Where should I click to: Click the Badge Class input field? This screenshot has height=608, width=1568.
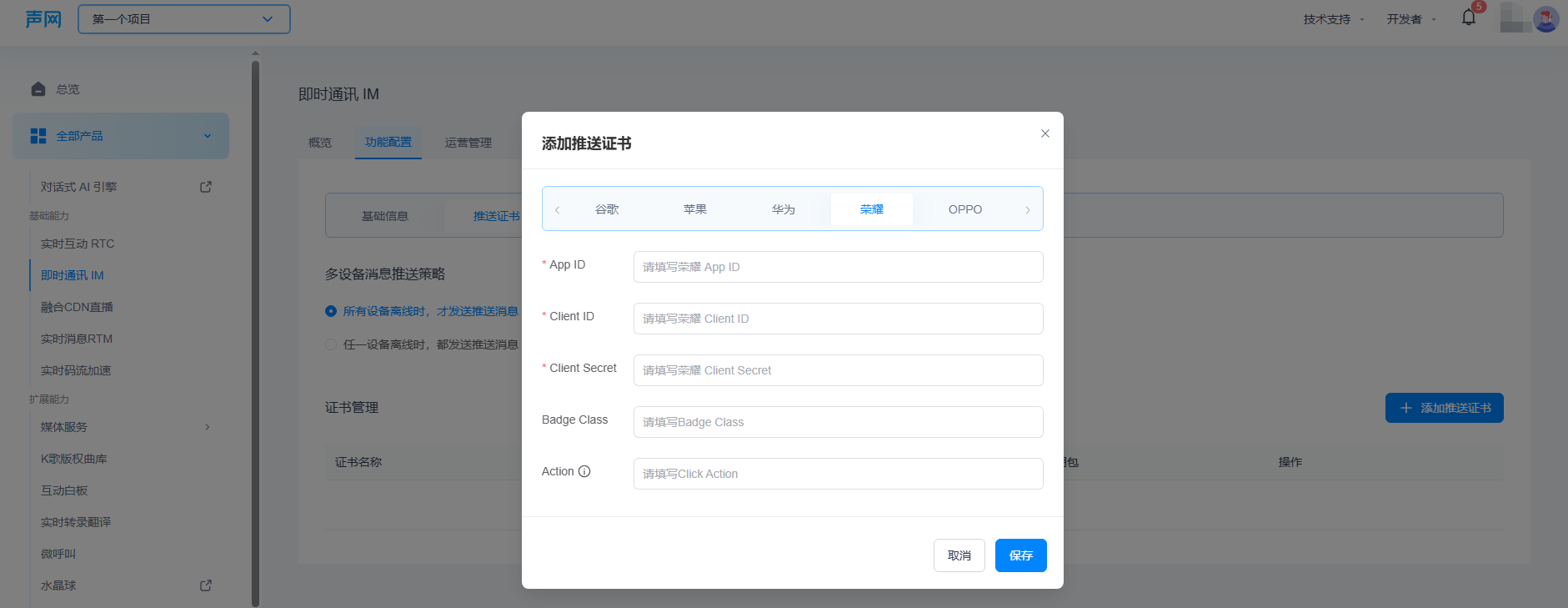pos(839,422)
